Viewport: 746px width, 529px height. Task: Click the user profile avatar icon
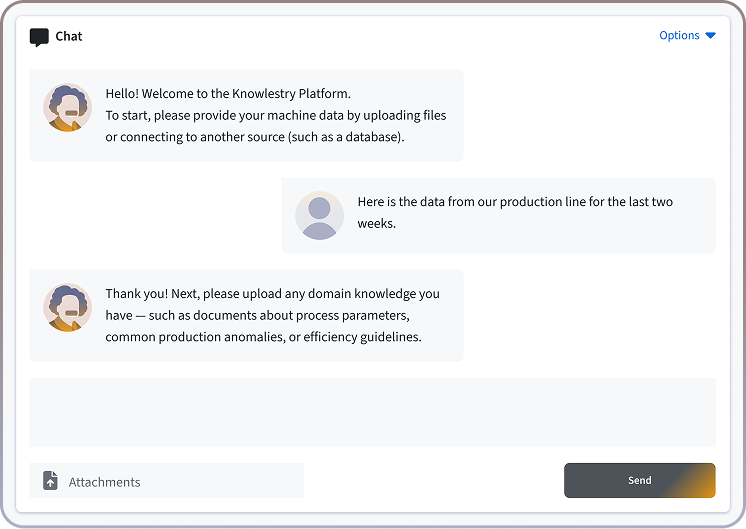coord(319,216)
